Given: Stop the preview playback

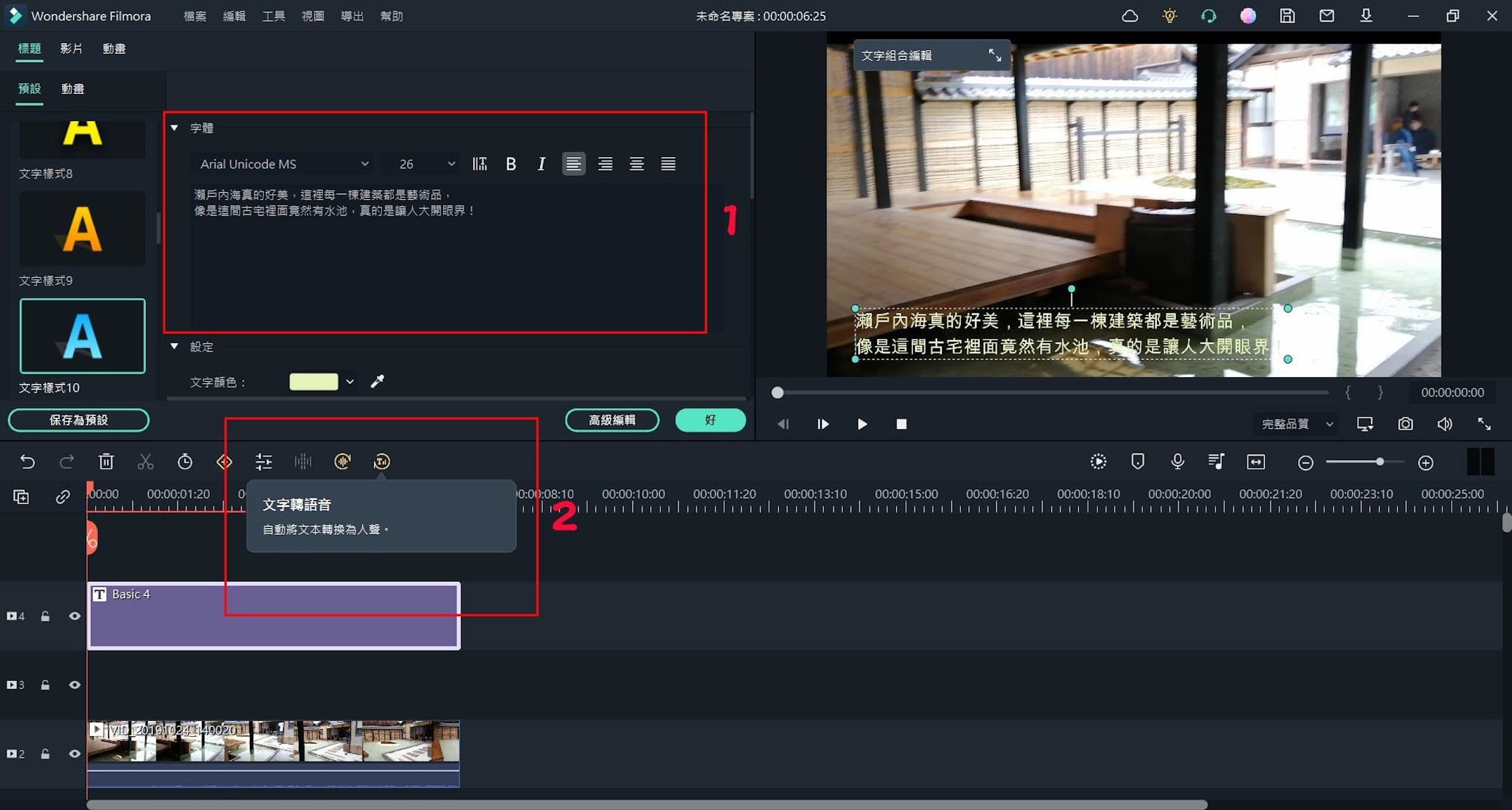Looking at the screenshot, I should pyautogui.click(x=901, y=424).
